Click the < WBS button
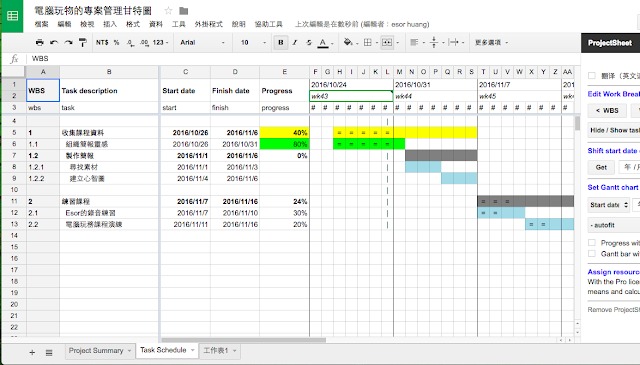This screenshot has width=640, height=365. pyautogui.click(x=607, y=111)
